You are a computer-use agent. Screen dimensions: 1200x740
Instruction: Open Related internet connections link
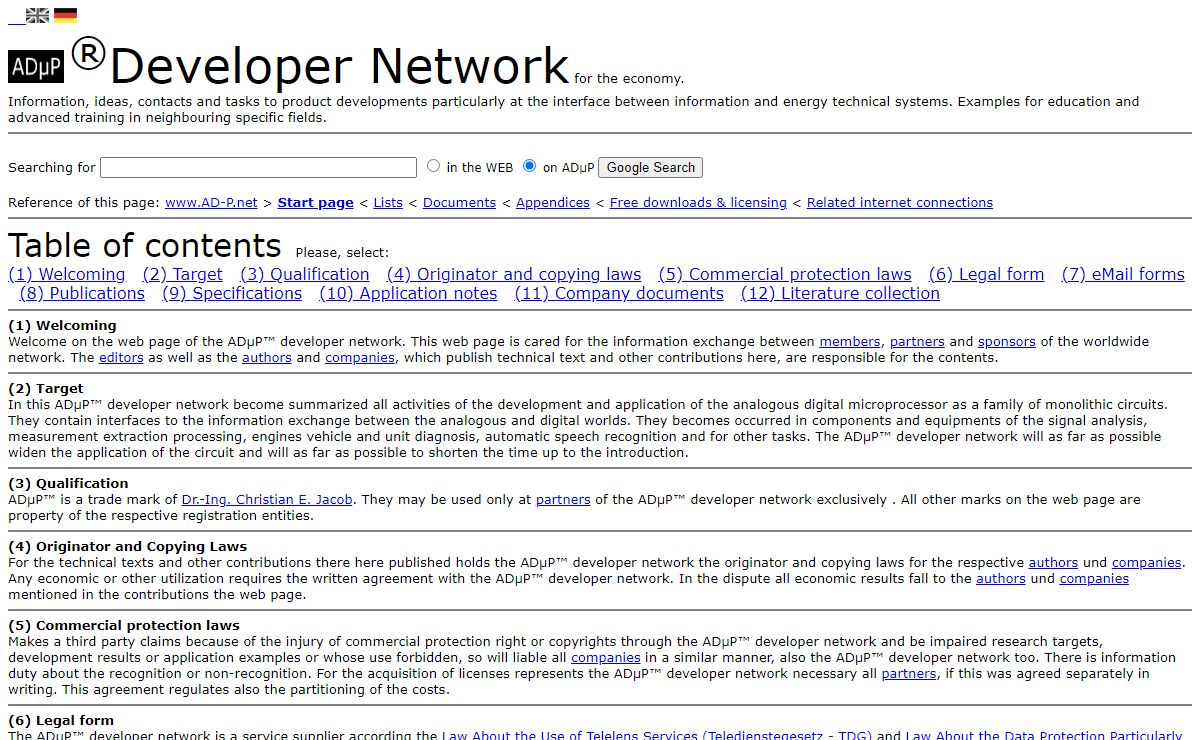pos(900,202)
